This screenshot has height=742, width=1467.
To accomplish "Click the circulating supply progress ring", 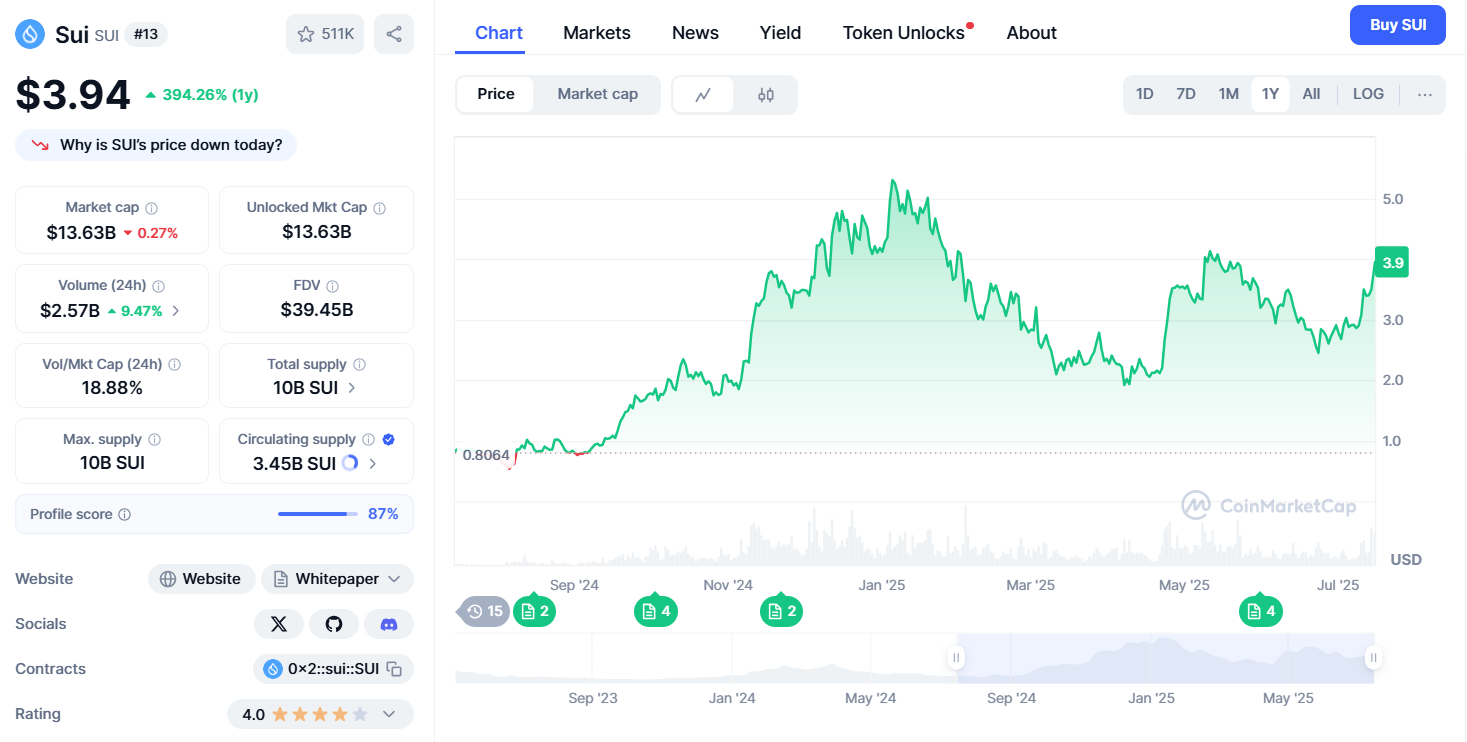I will coord(350,464).
